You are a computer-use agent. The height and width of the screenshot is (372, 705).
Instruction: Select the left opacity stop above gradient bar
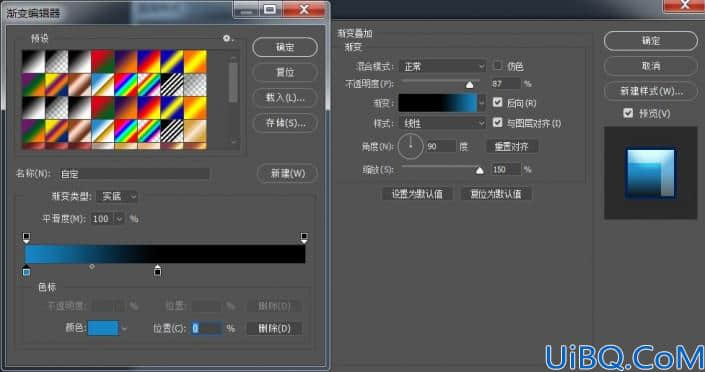click(x=27, y=238)
